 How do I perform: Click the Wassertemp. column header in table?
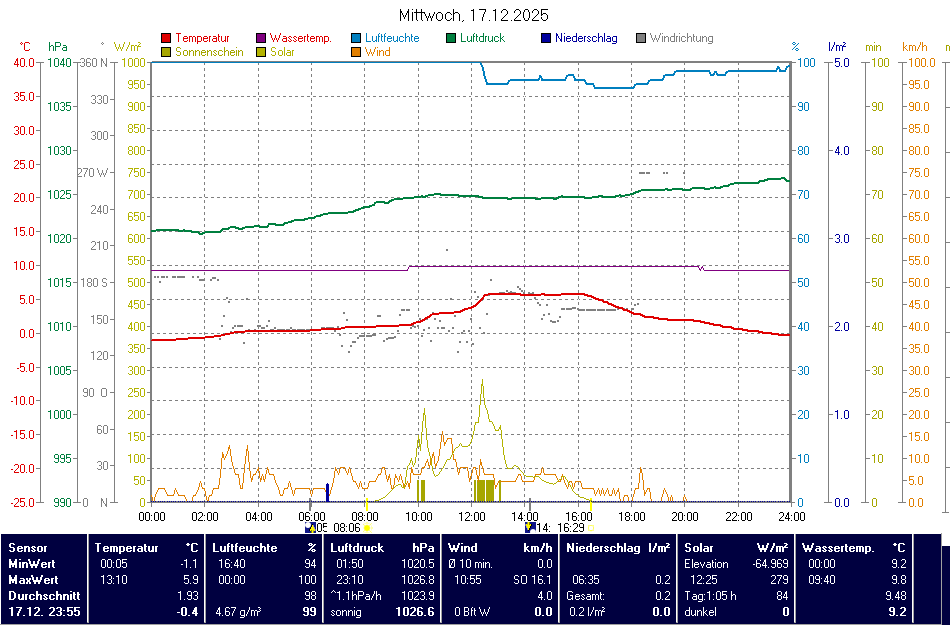click(x=838, y=548)
